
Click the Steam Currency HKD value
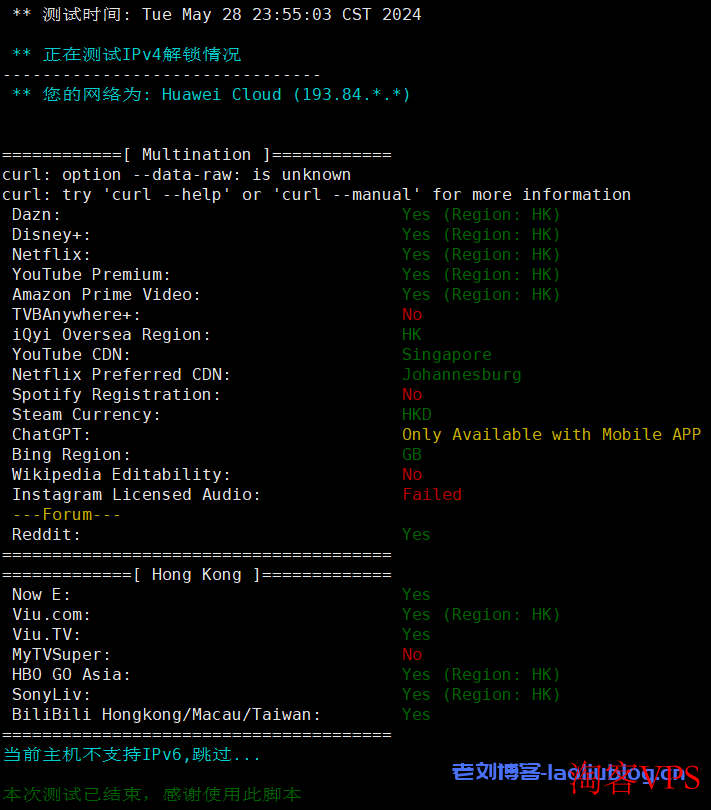coord(417,414)
